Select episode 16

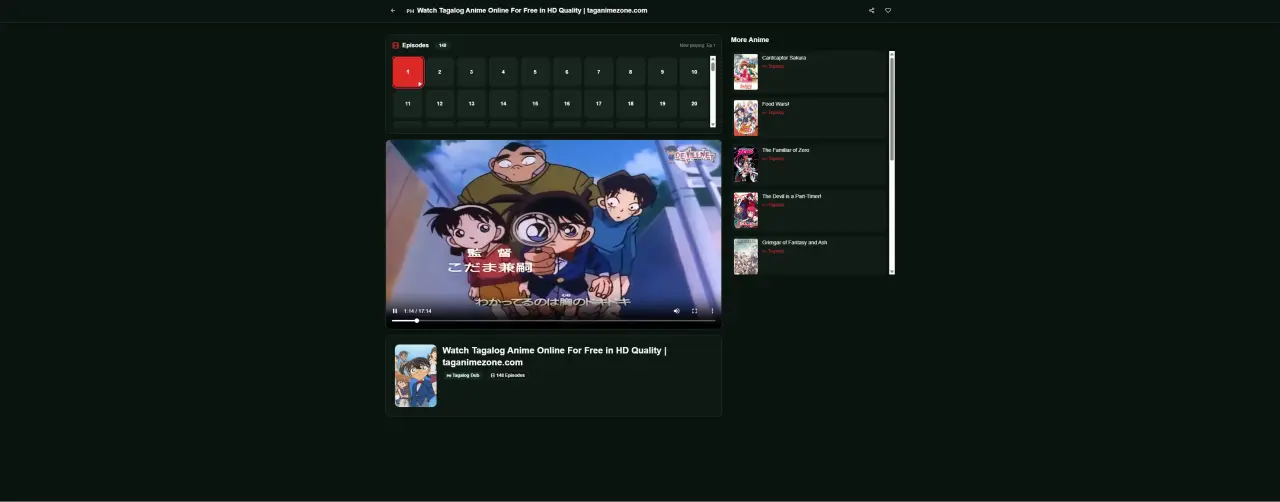(567, 104)
